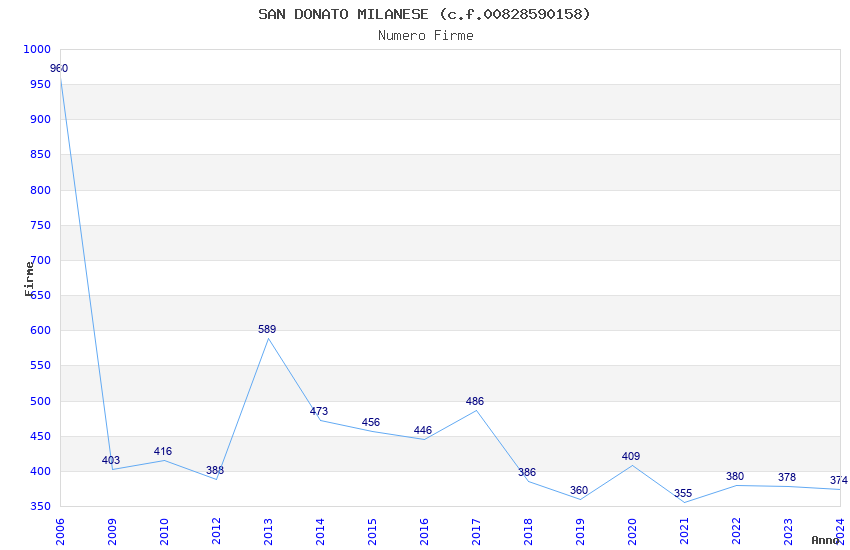850x550 pixels.
Task: Click the 2009 x-axis year label
Action: [x=112, y=531]
